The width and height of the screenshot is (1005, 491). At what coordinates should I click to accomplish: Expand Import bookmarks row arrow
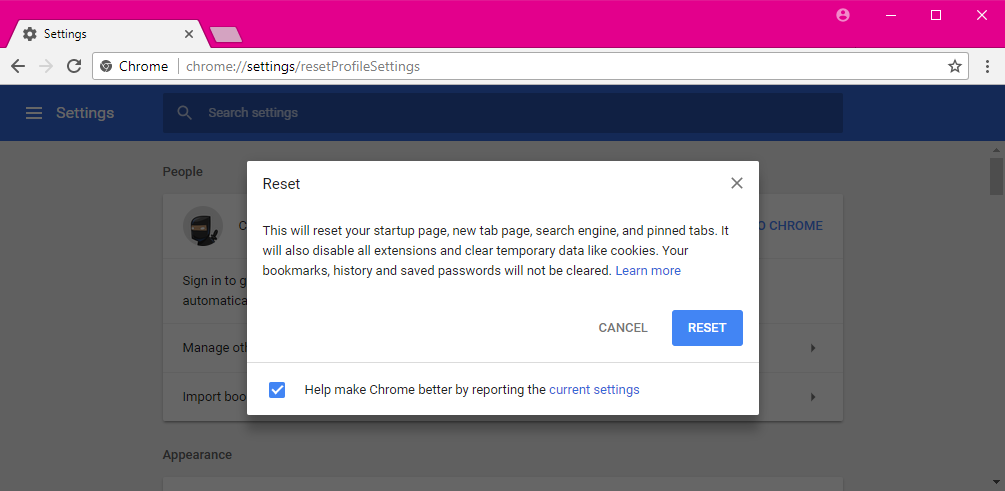click(813, 397)
